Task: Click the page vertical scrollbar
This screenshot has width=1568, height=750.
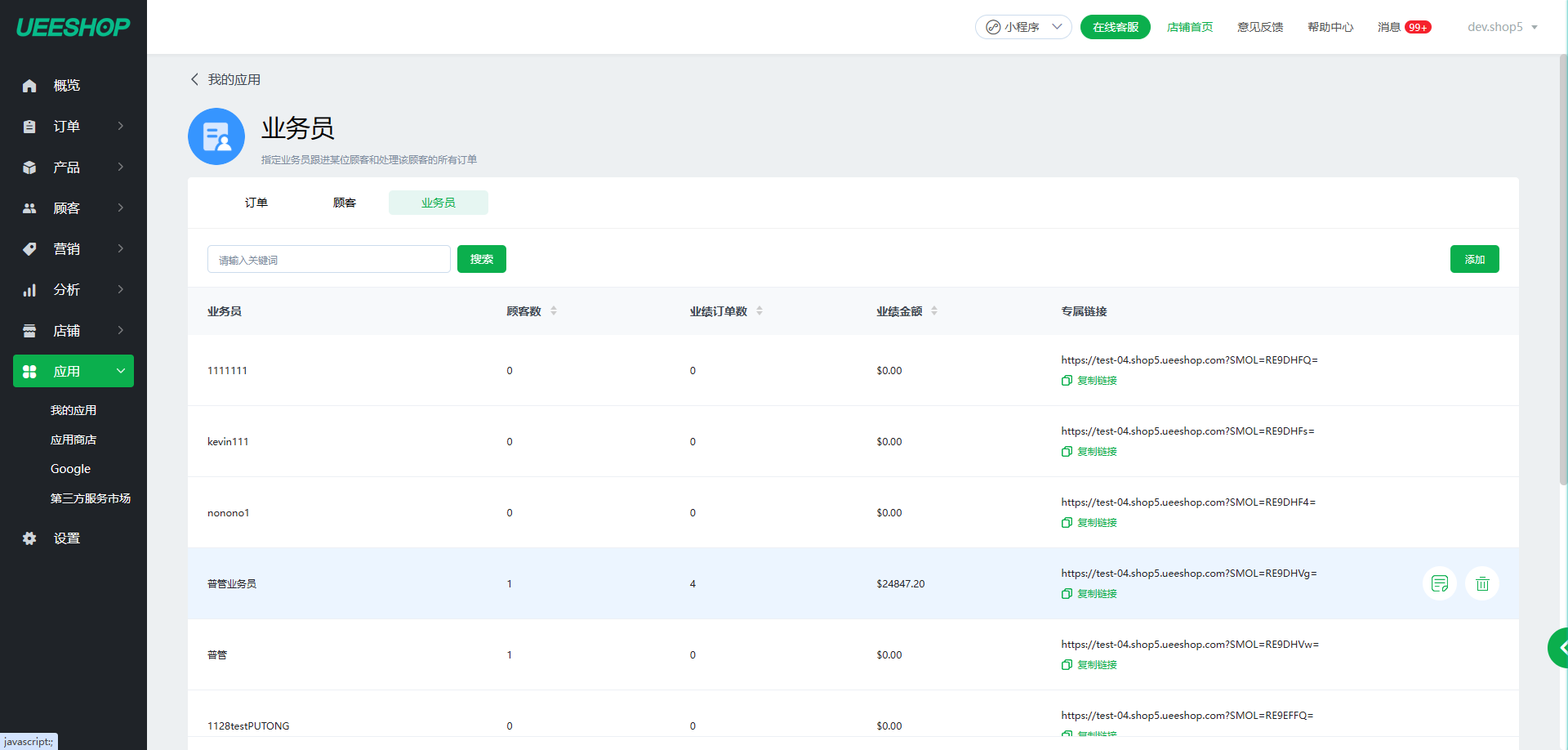Action: point(1563,270)
